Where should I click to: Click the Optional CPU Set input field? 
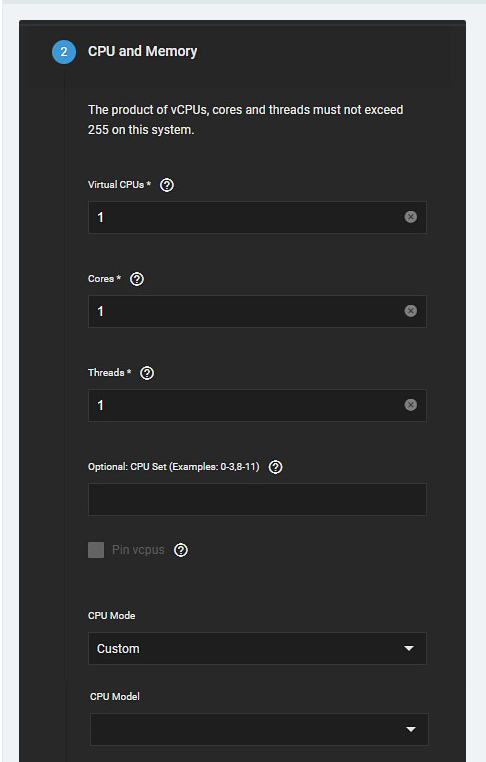click(257, 499)
